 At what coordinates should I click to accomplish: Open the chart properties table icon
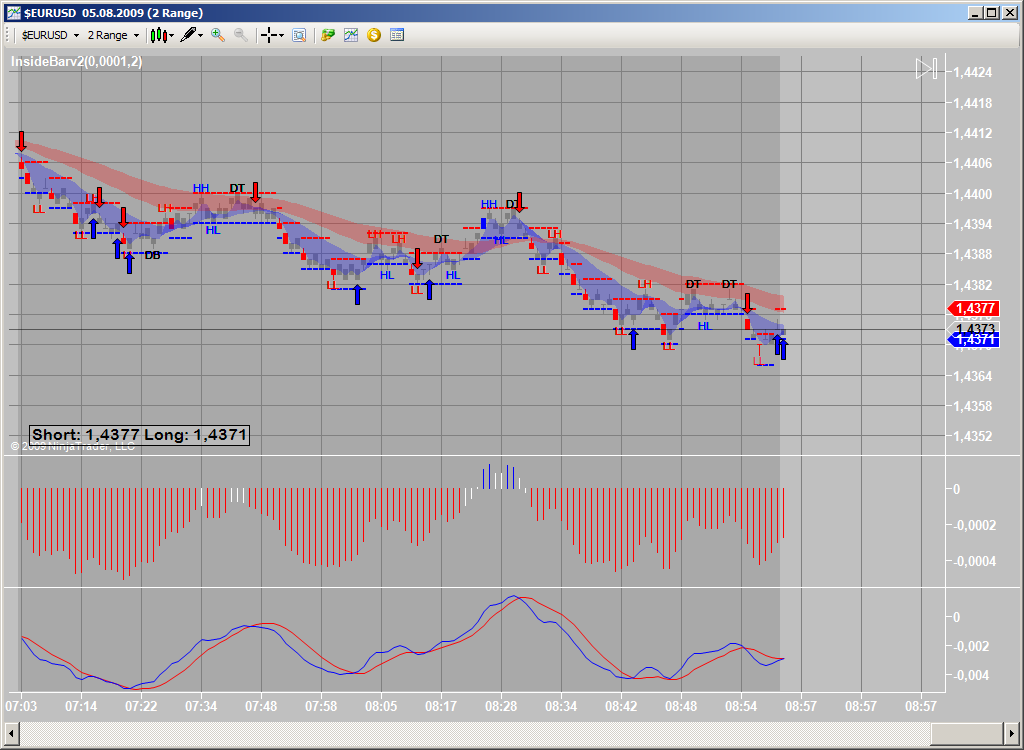[x=396, y=35]
